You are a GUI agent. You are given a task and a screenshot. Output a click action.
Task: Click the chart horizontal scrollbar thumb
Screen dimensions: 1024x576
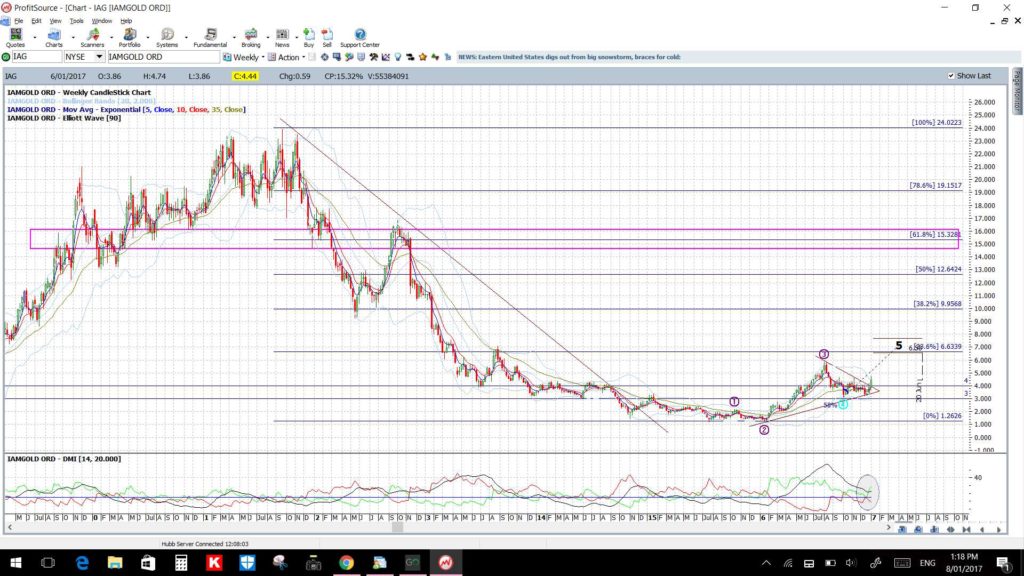(x=397, y=528)
